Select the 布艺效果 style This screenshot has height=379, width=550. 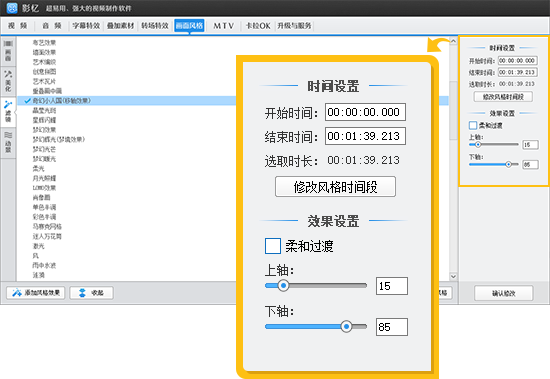[x=44, y=42]
